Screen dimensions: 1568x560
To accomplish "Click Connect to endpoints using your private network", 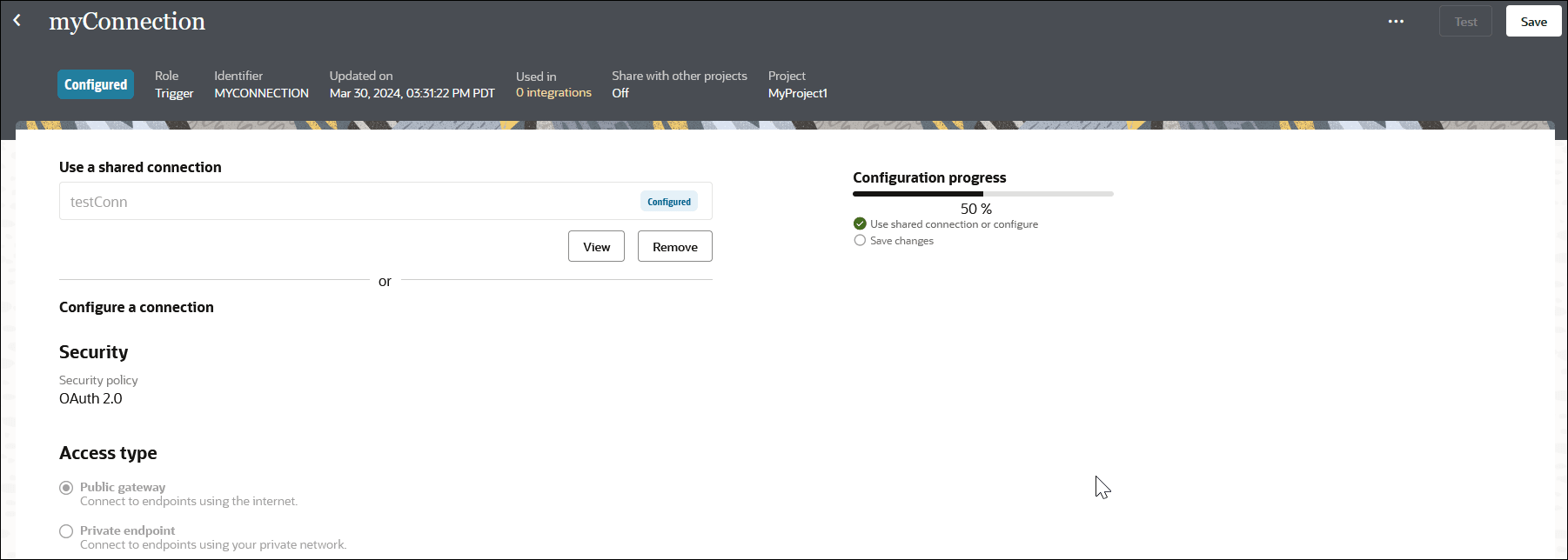I will 213,544.
